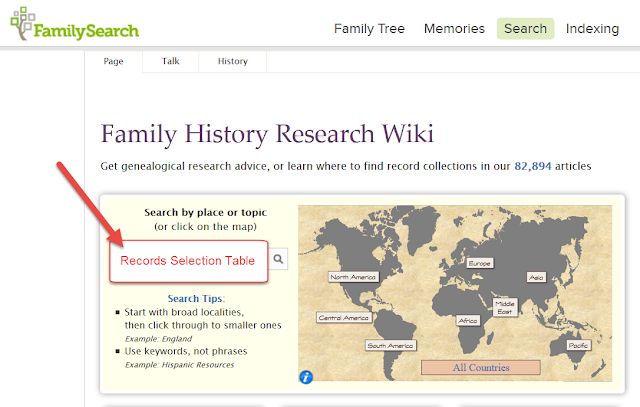Click the All Countries button
Image resolution: width=640 pixels, height=407 pixels.
pyautogui.click(x=481, y=367)
